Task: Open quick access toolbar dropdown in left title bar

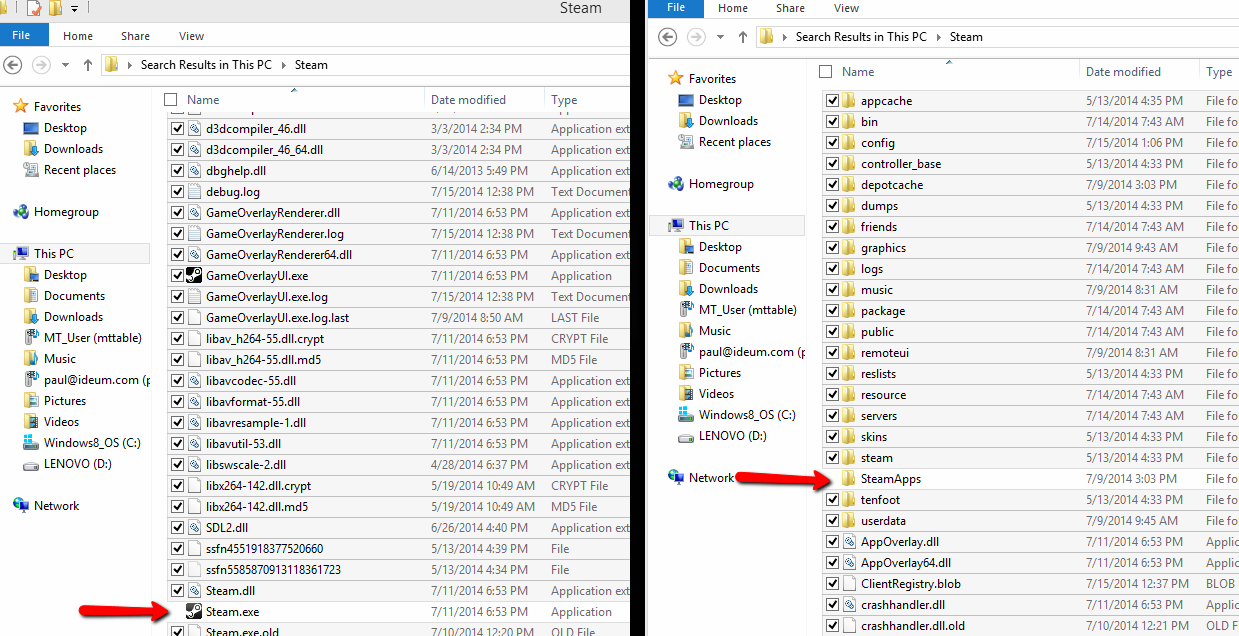Action: 75,9
